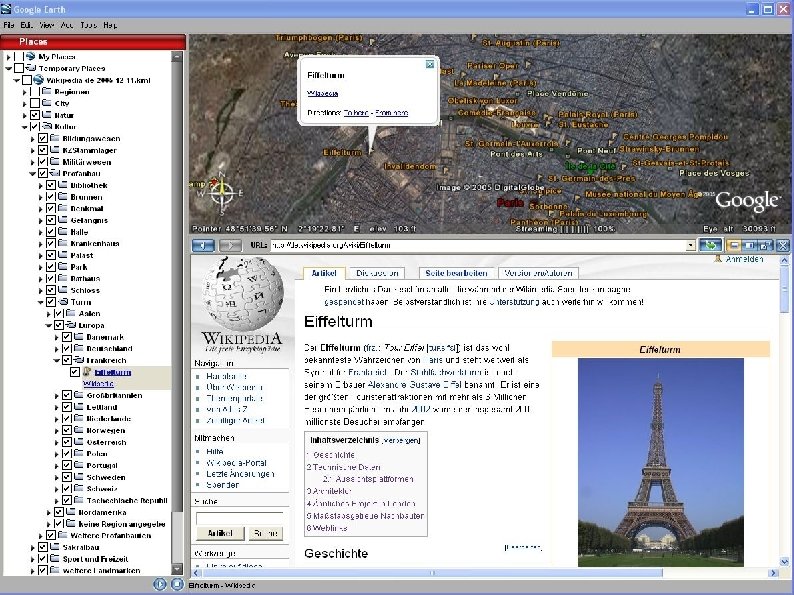
Task: Click the Anmelden user icon
Action: (718, 259)
